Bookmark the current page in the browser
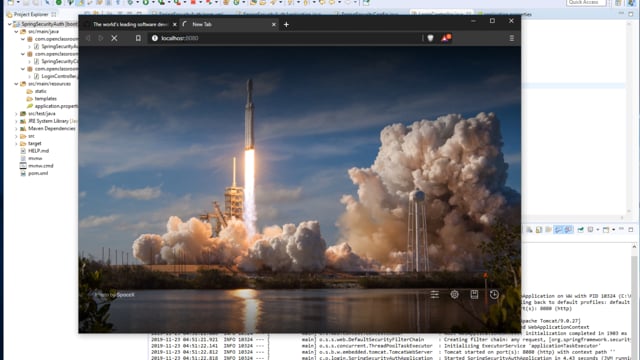Screen dimensions: 640x360 (138, 38)
